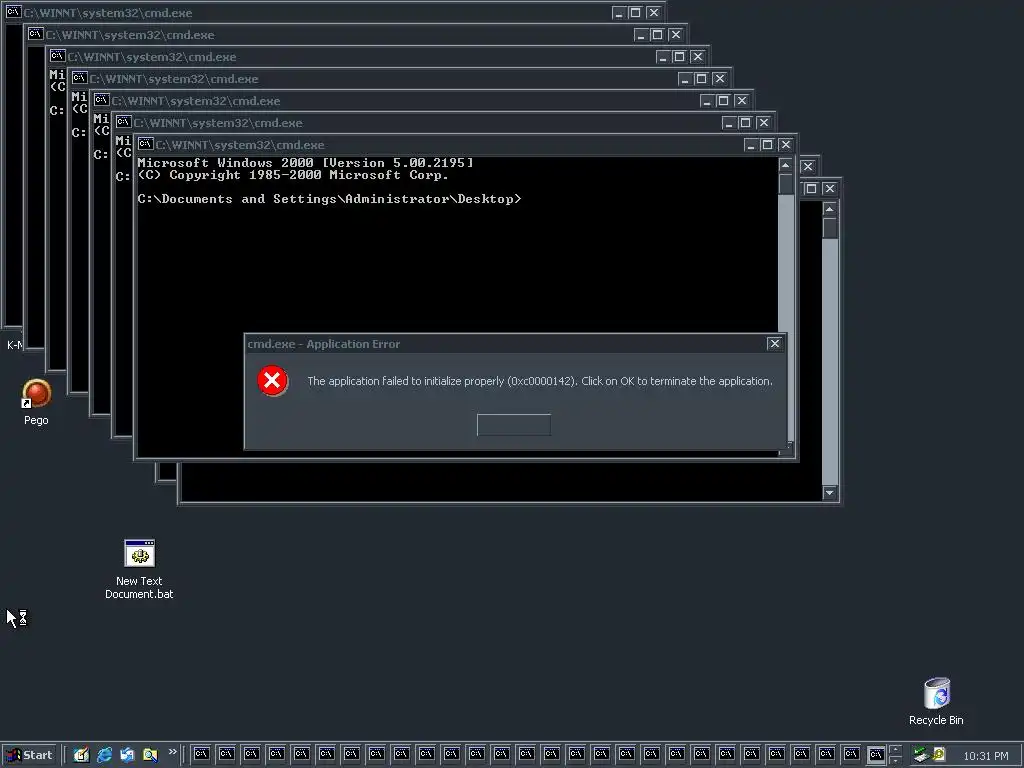Click scroll-up arrow in frontmost cmd window

click(786, 165)
